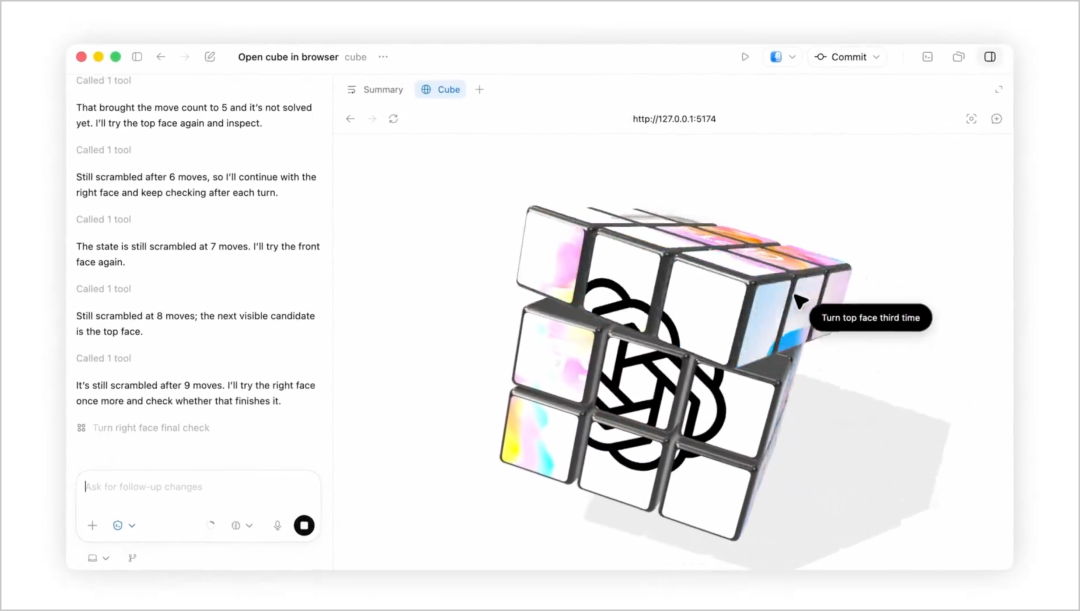Screen dimensions: 1080x611
Task: Click the browser preview forward arrow
Action: pos(372,119)
